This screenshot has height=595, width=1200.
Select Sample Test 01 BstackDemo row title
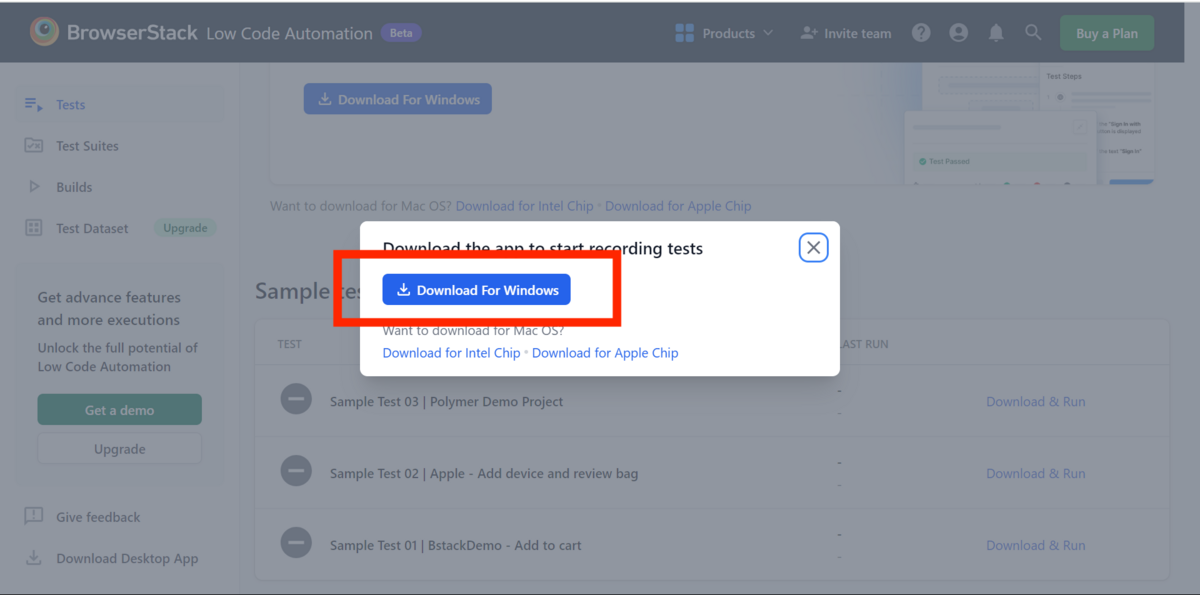point(456,546)
